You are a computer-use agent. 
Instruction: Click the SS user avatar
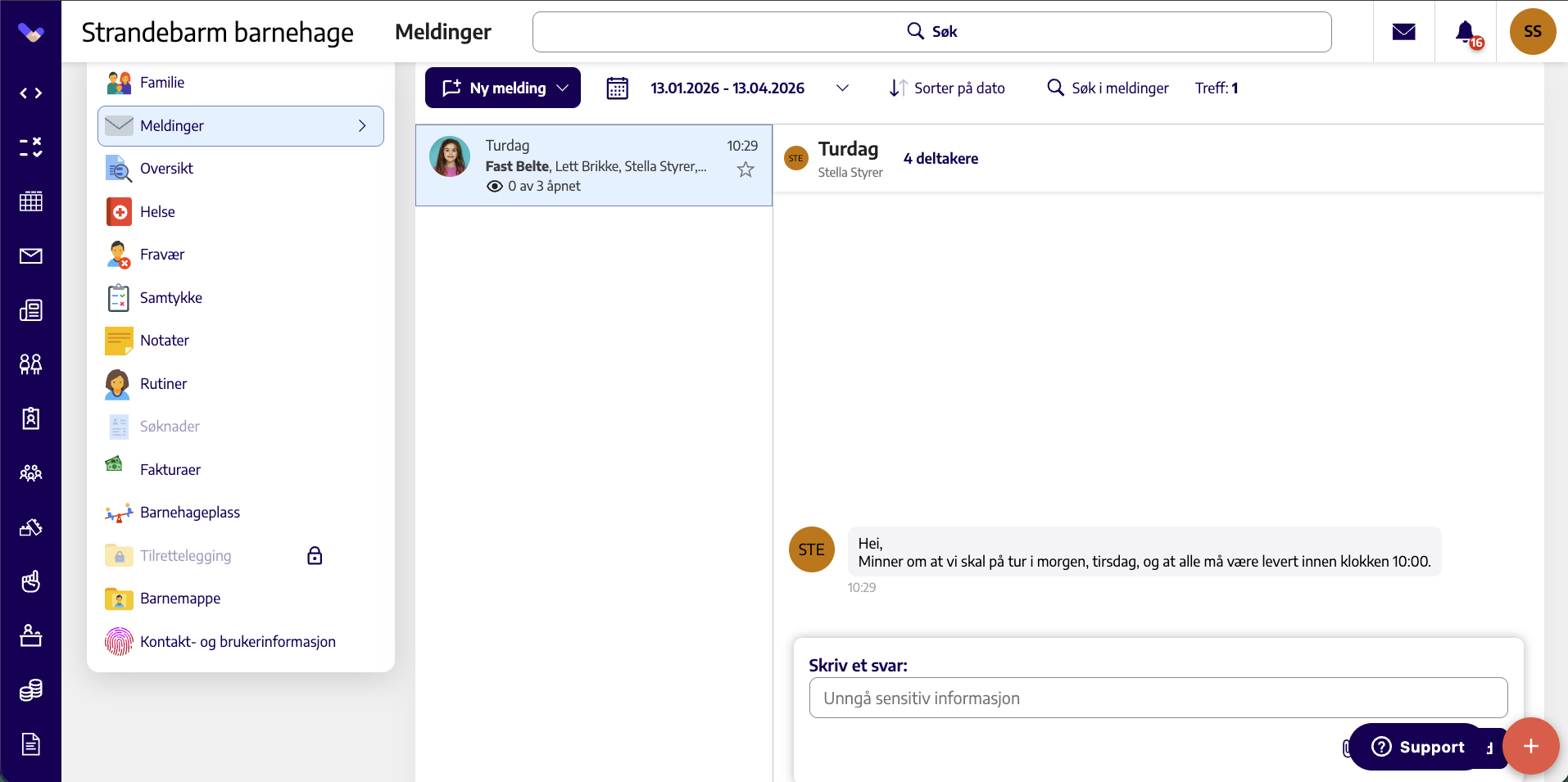pos(1533,32)
